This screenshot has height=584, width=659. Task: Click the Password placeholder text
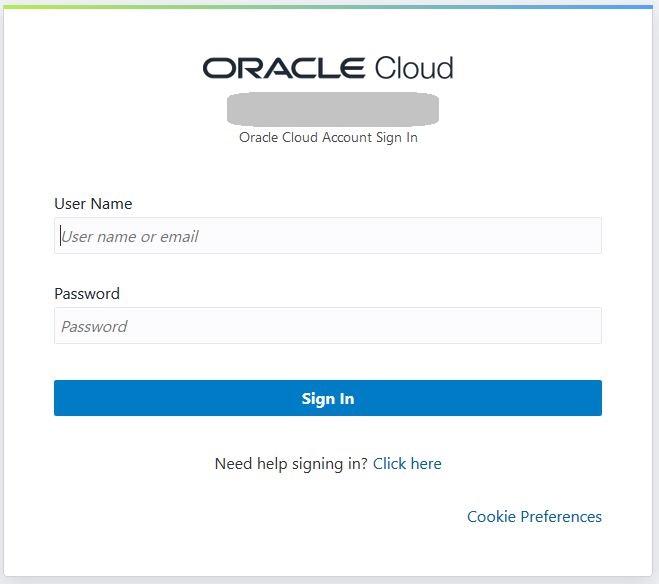[x=94, y=326]
